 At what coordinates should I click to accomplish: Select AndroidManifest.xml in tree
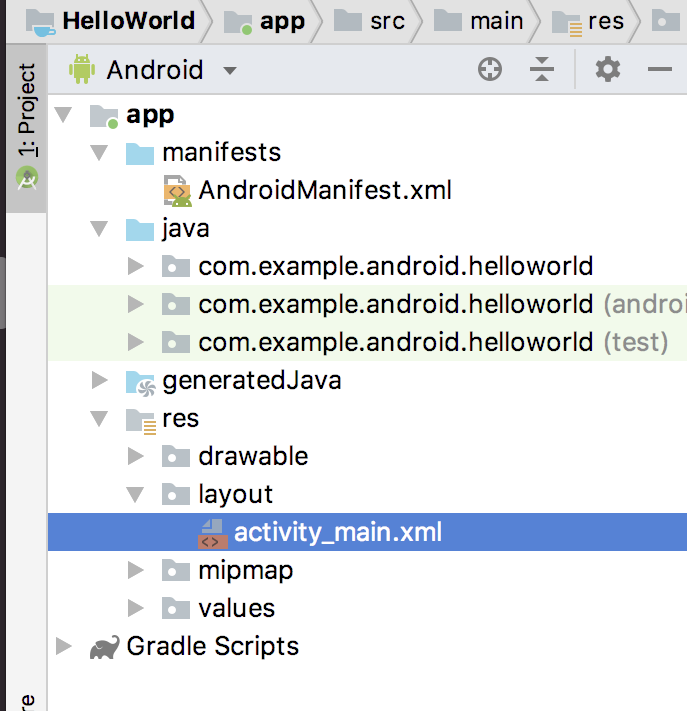325,190
